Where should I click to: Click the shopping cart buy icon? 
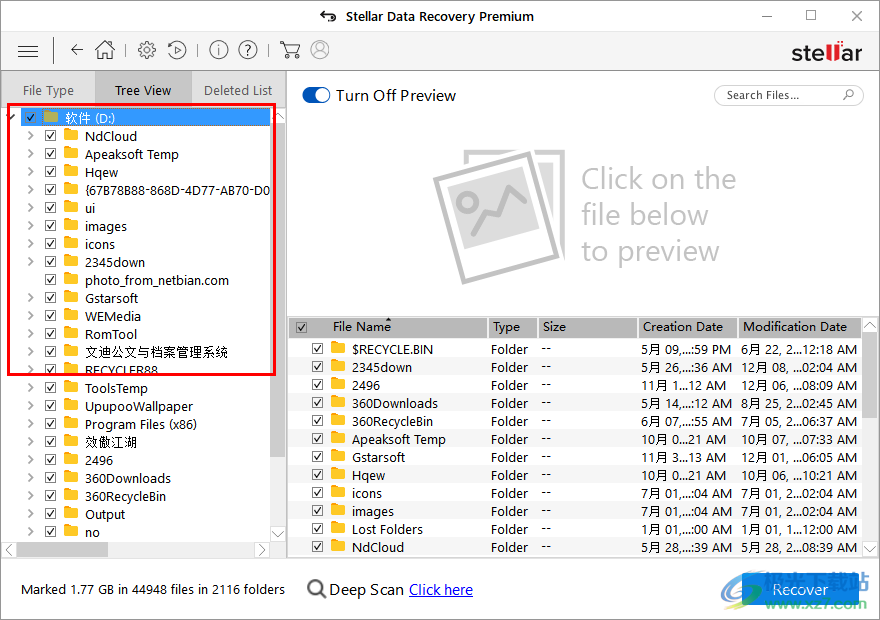click(290, 50)
